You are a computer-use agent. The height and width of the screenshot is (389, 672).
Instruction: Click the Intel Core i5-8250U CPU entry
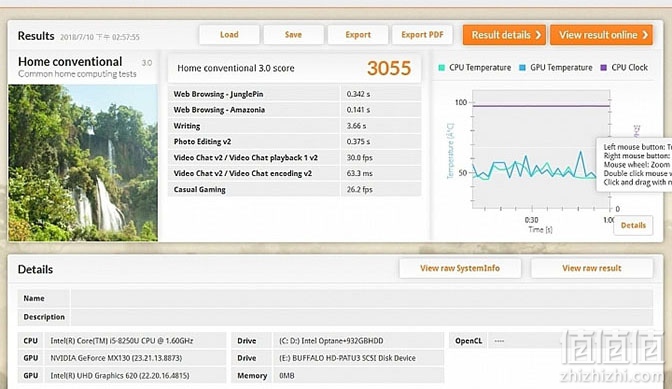coord(122,341)
